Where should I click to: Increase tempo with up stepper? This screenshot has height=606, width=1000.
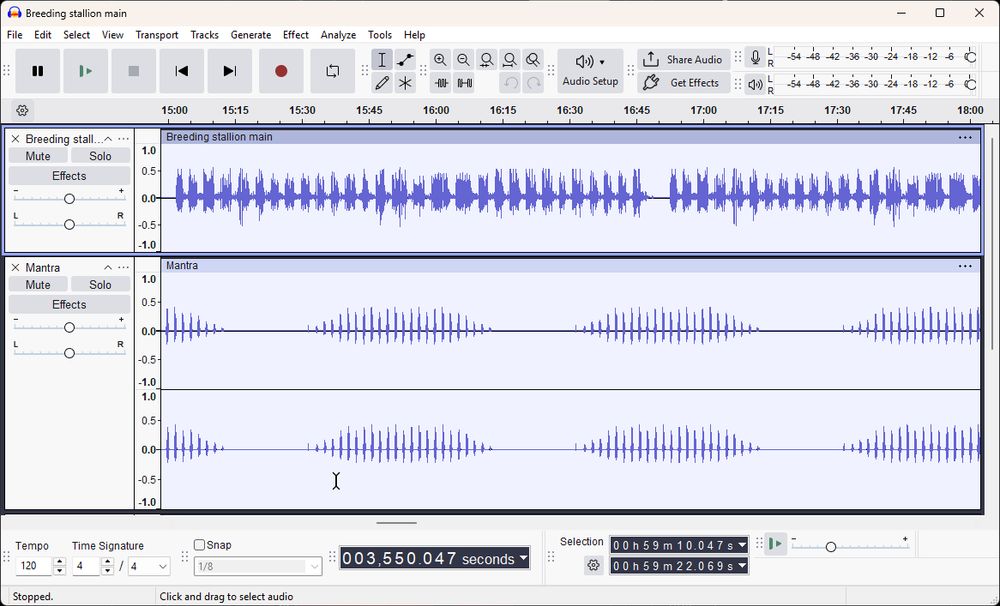pyautogui.click(x=59, y=562)
